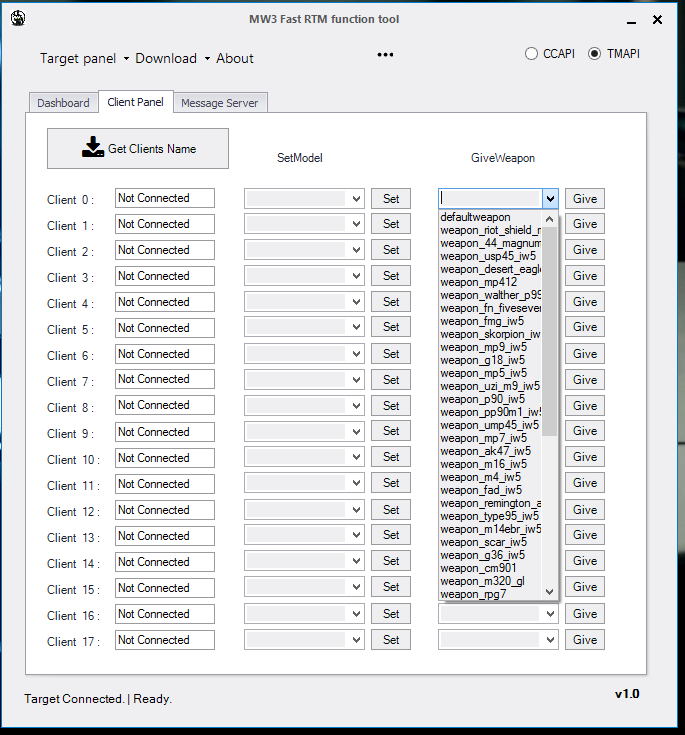Select weapon_riot_shield from the list

click(x=490, y=230)
